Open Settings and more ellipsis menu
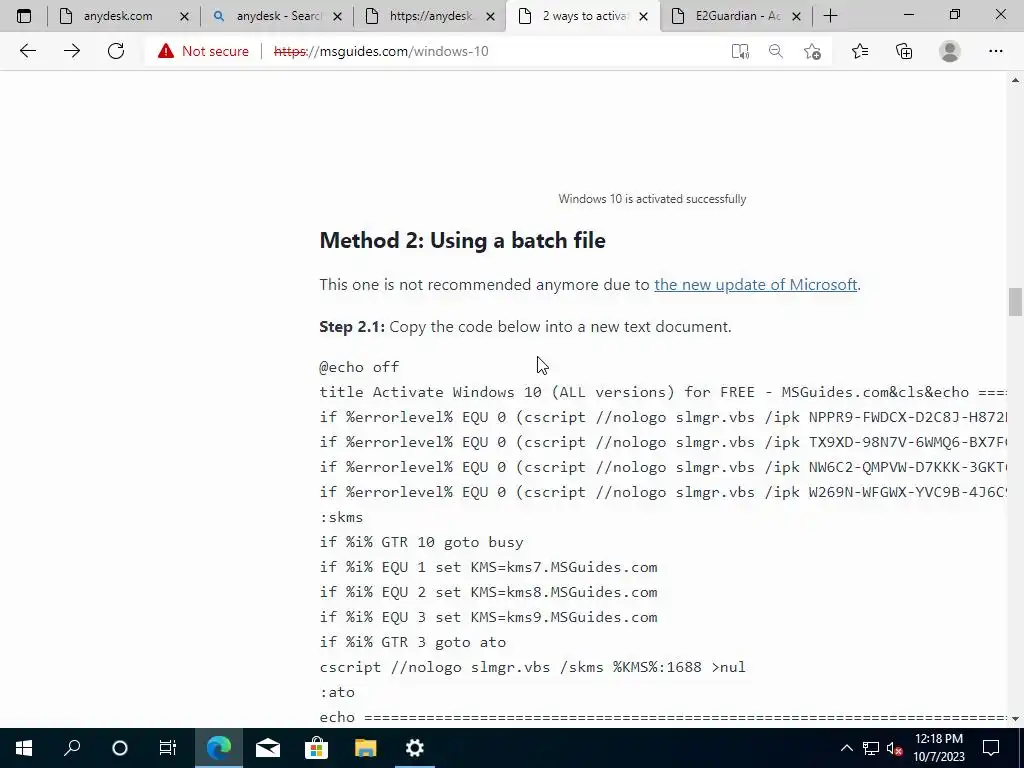Image resolution: width=1024 pixels, height=768 pixels. point(995,51)
